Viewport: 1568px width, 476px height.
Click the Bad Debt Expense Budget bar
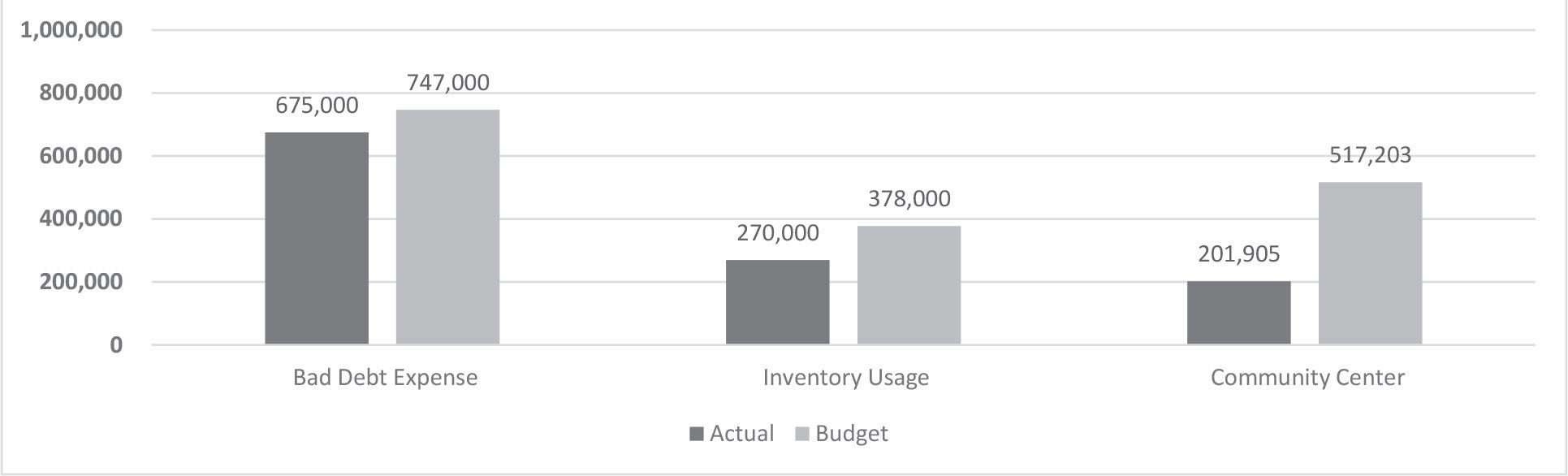(448, 227)
